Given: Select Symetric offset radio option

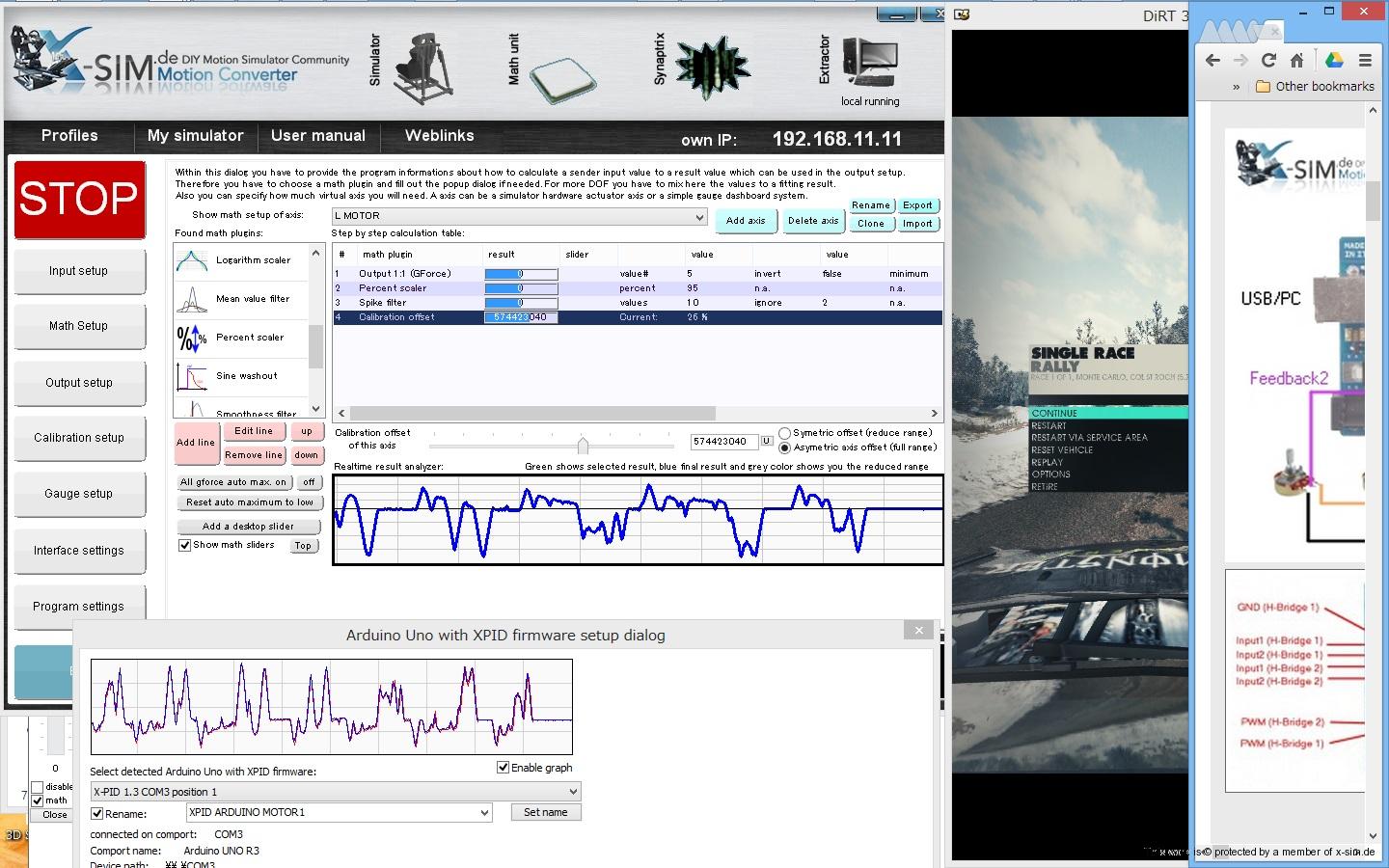Looking at the screenshot, I should (784, 433).
